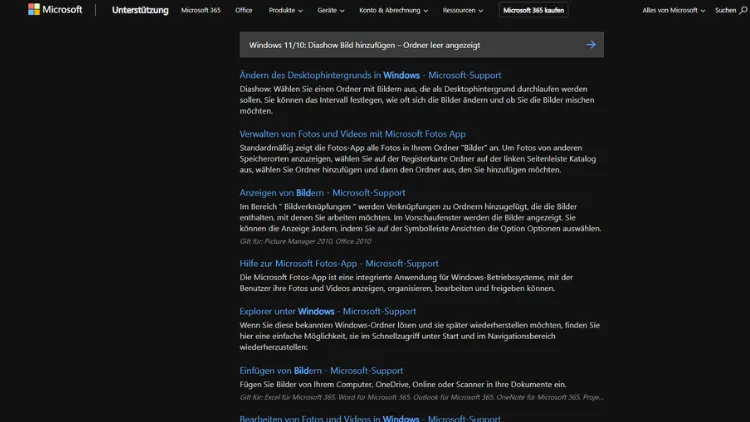750x422 pixels.
Task: Open Verwalten von Fotos und Videos result
Action: [x=353, y=134]
